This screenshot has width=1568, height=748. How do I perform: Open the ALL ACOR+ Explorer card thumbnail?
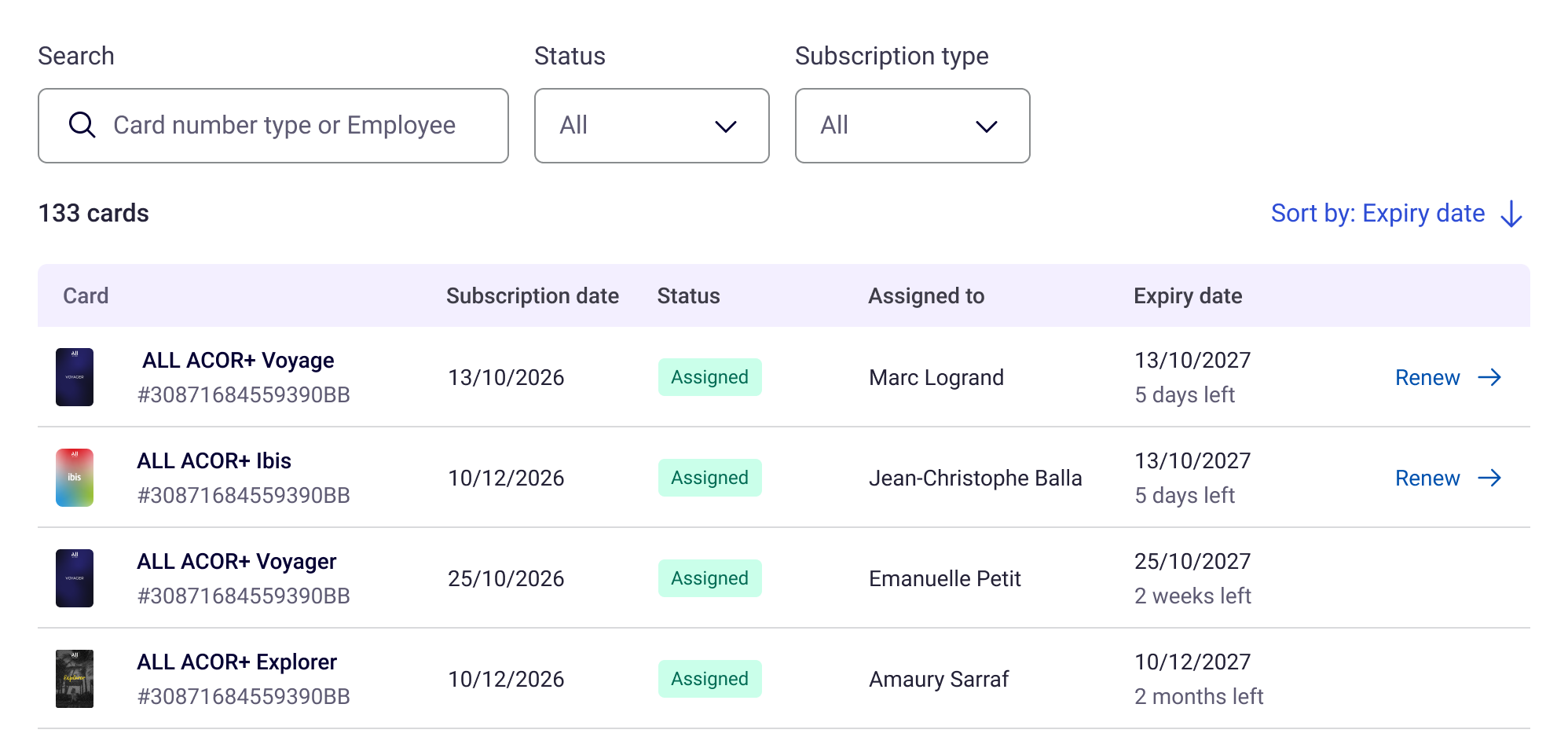coord(75,679)
